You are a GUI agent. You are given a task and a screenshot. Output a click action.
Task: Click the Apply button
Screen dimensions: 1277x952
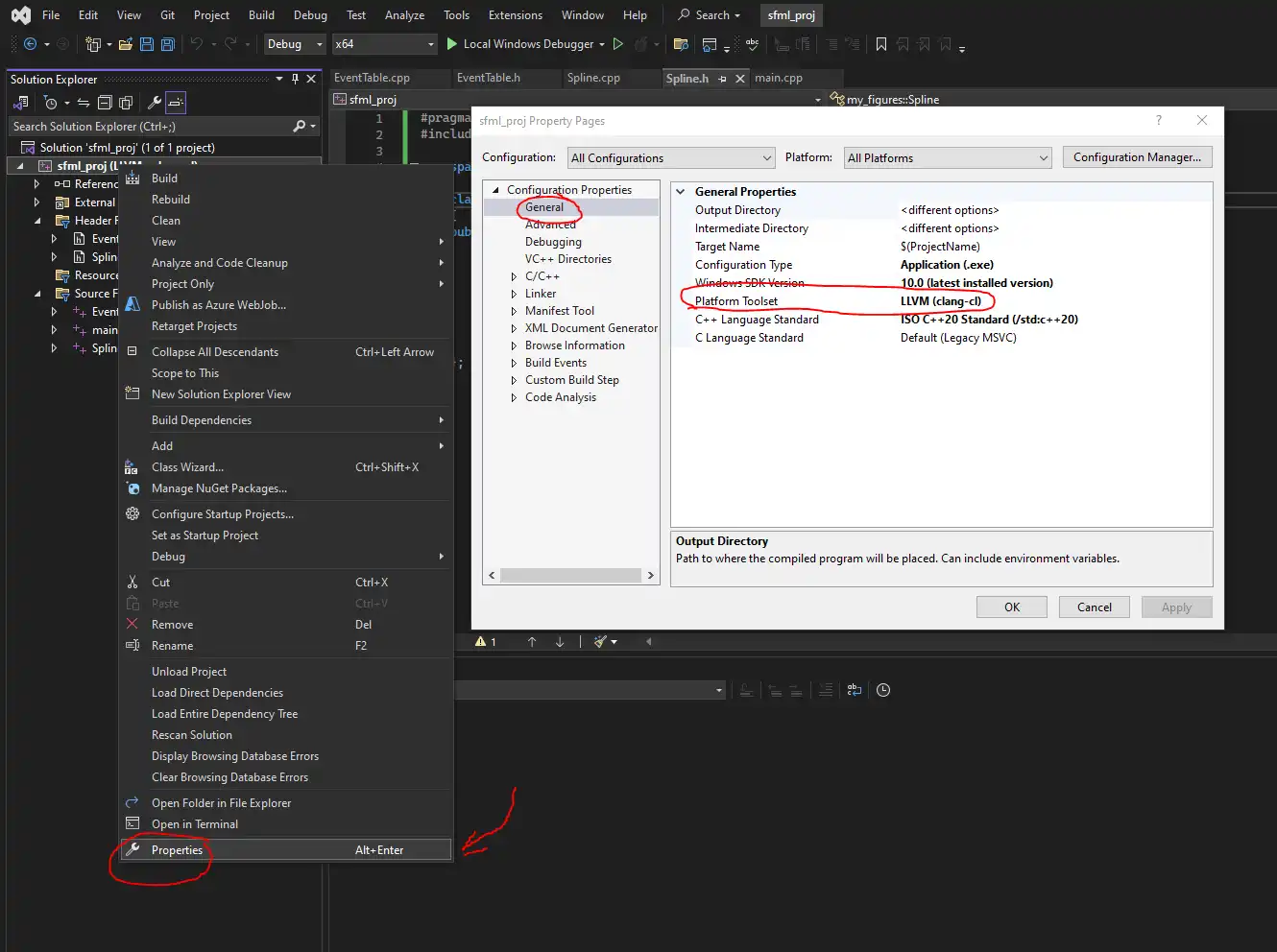click(x=1177, y=607)
